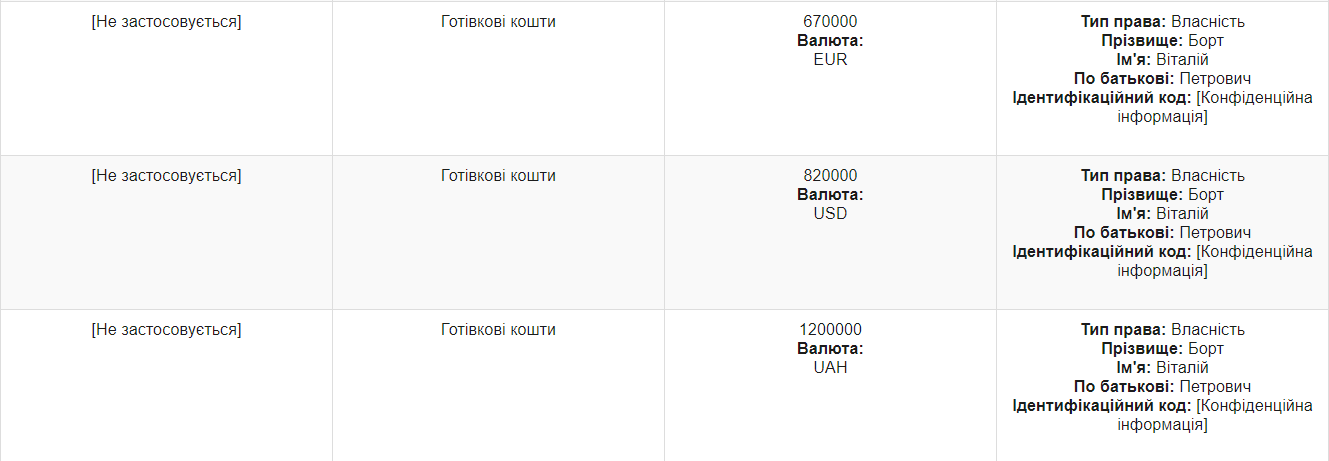Viewport: 1329px width, 461px height.
Task: Click "Ідентифікаційний код" label in the USD row
Action: pyautogui.click(x=1101, y=252)
